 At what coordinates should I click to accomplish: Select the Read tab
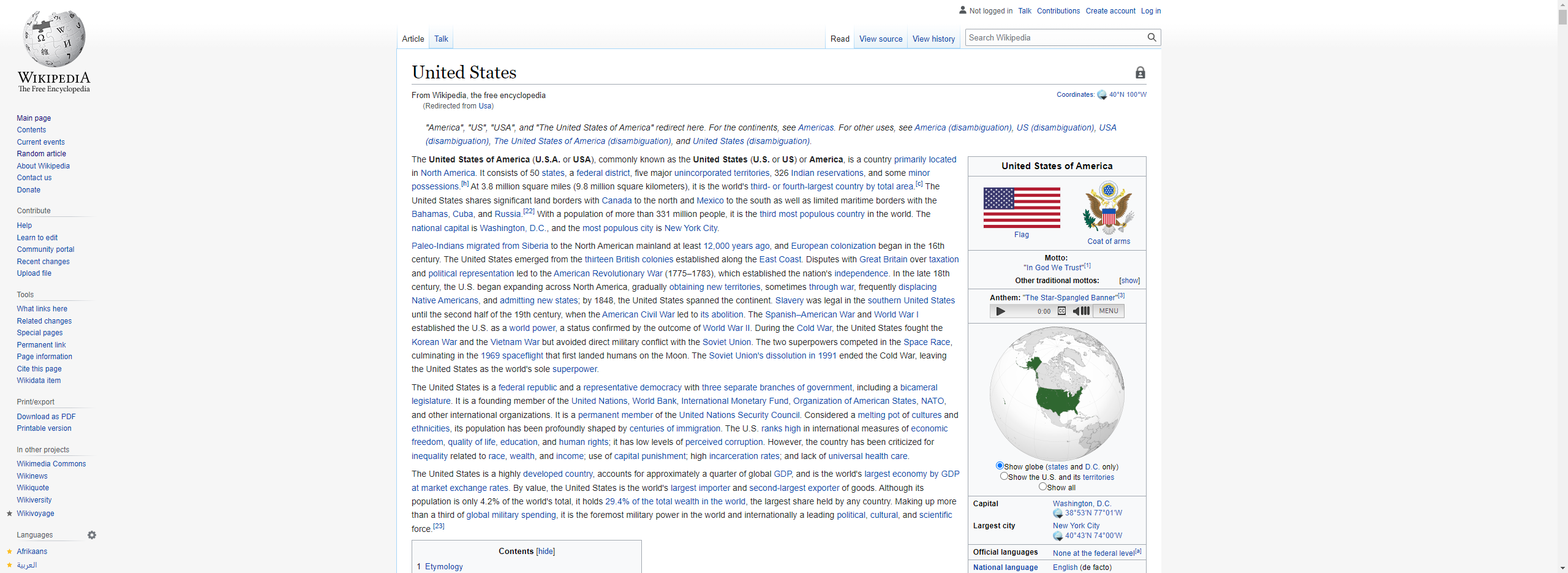point(840,39)
